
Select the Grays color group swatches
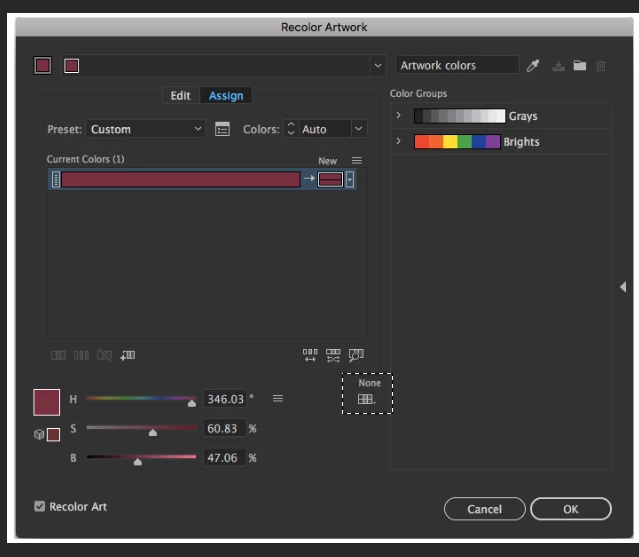(460, 116)
